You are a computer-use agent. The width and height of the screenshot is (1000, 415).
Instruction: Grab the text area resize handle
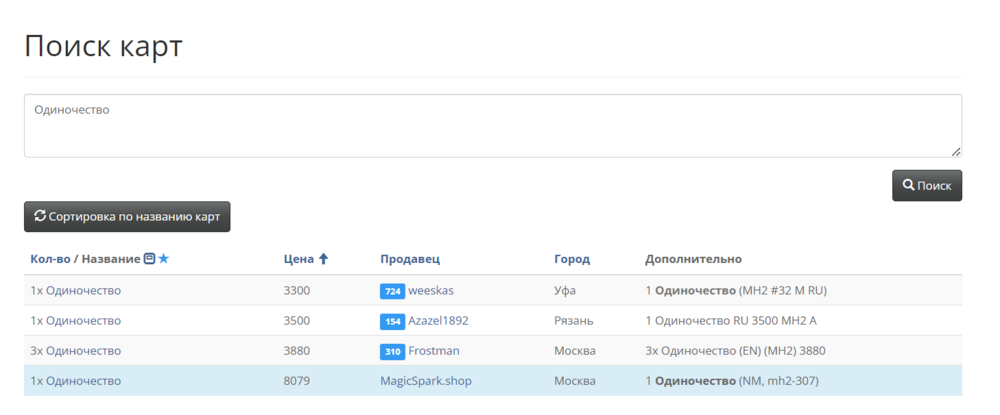(956, 152)
